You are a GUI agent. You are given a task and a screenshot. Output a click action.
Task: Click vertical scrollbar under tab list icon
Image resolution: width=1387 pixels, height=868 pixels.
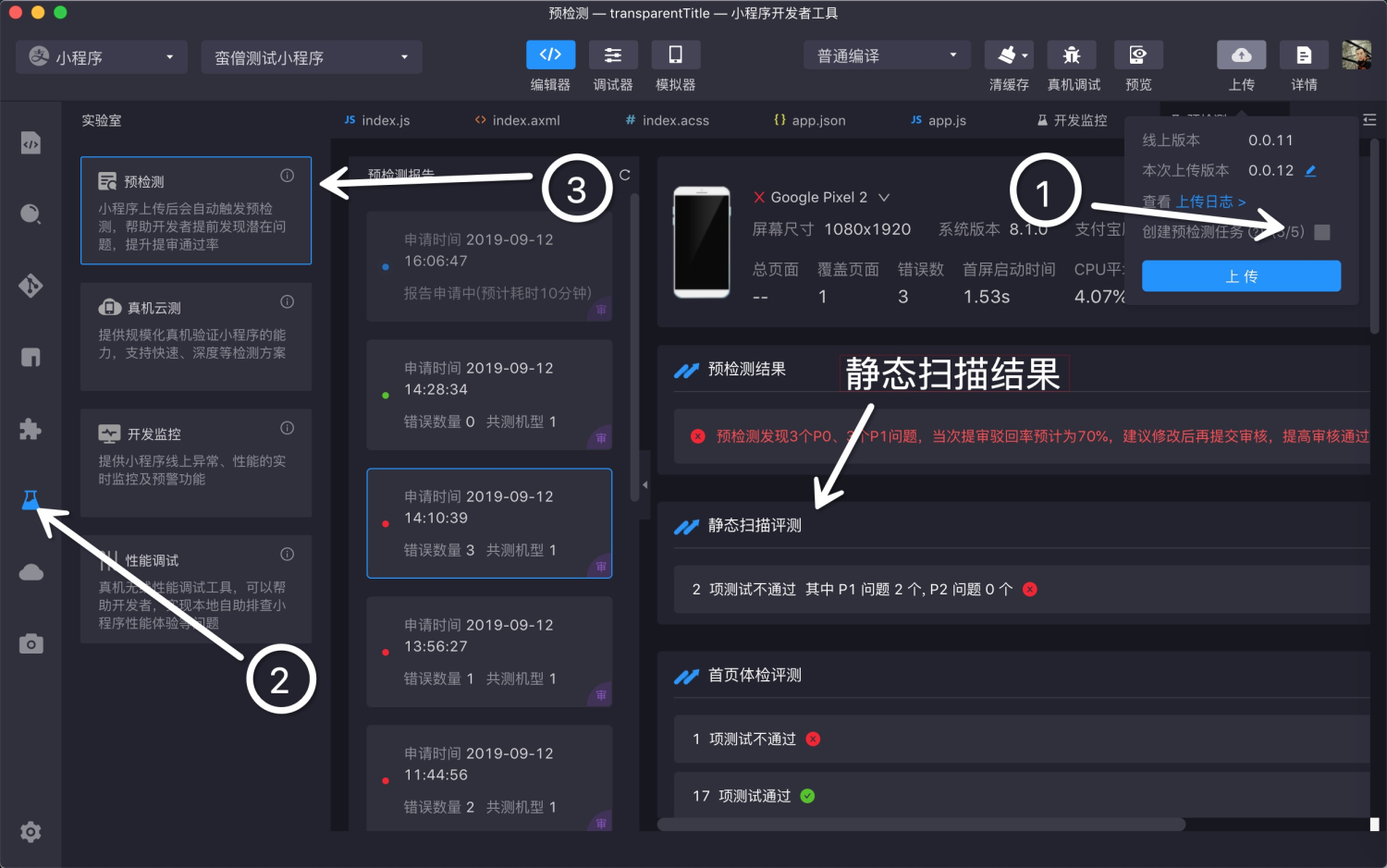[x=1375, y=236]
